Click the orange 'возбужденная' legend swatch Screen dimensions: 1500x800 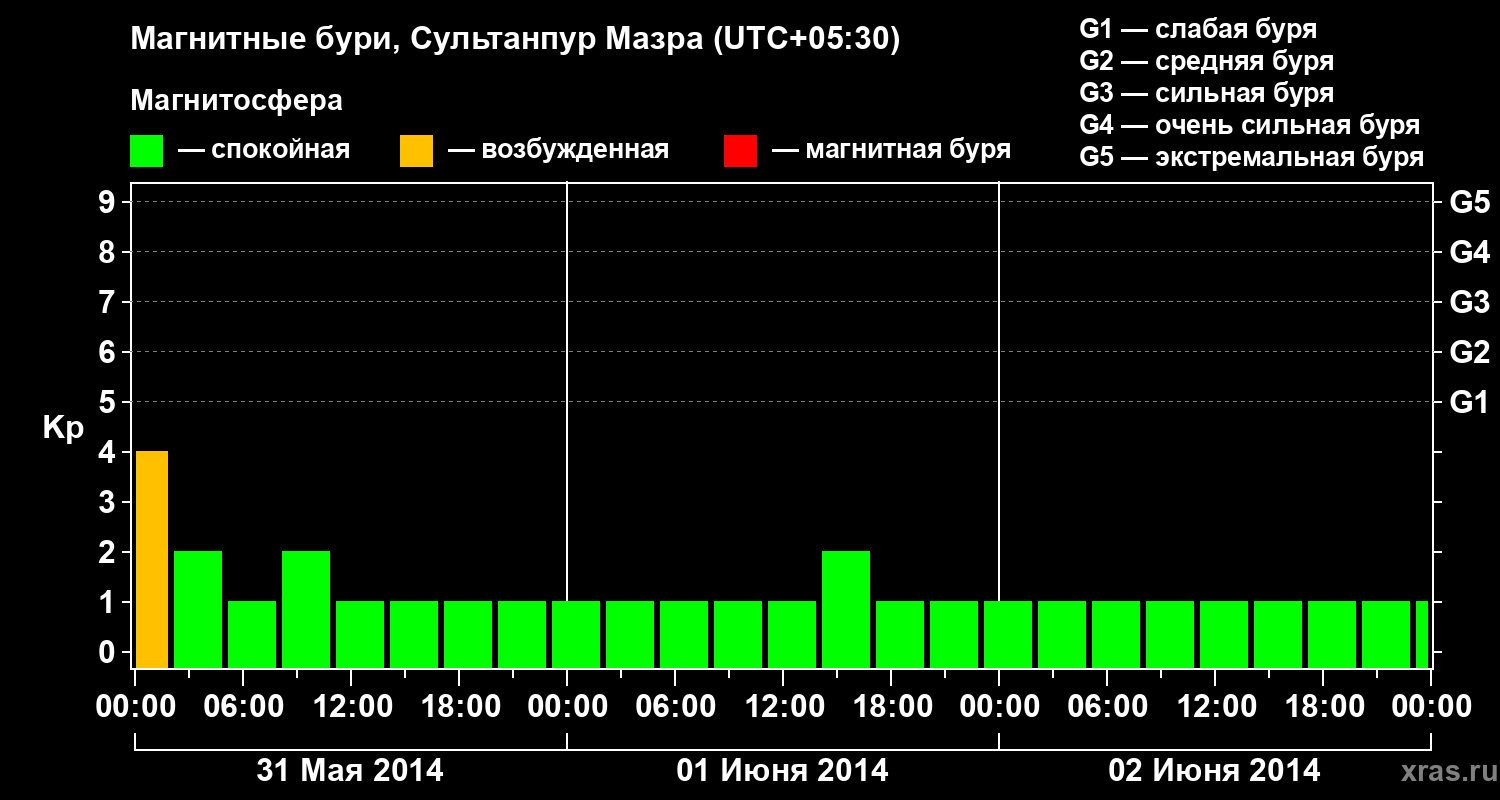(x=416, y=151)
